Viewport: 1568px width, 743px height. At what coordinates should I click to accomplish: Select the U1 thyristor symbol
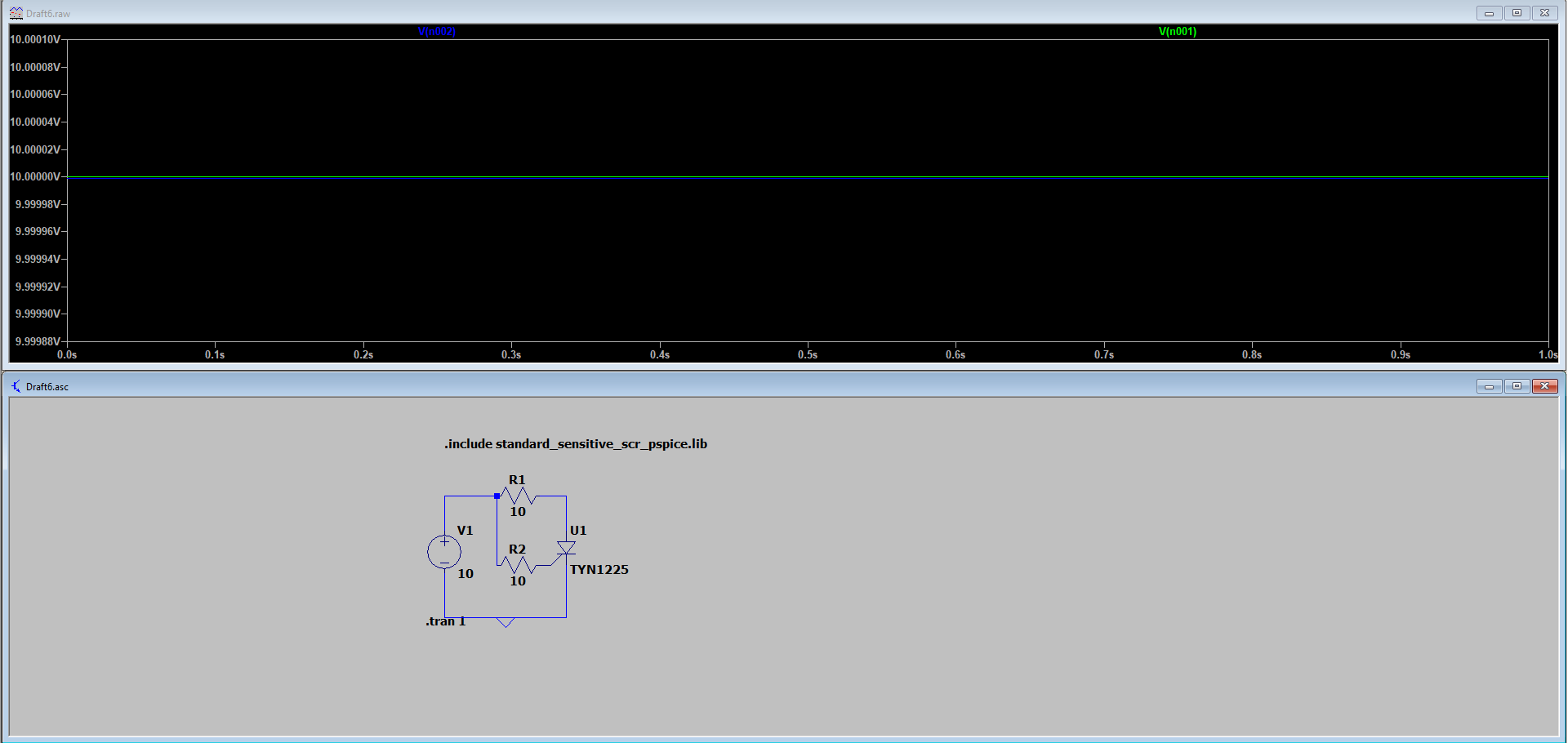click(566, 549)
